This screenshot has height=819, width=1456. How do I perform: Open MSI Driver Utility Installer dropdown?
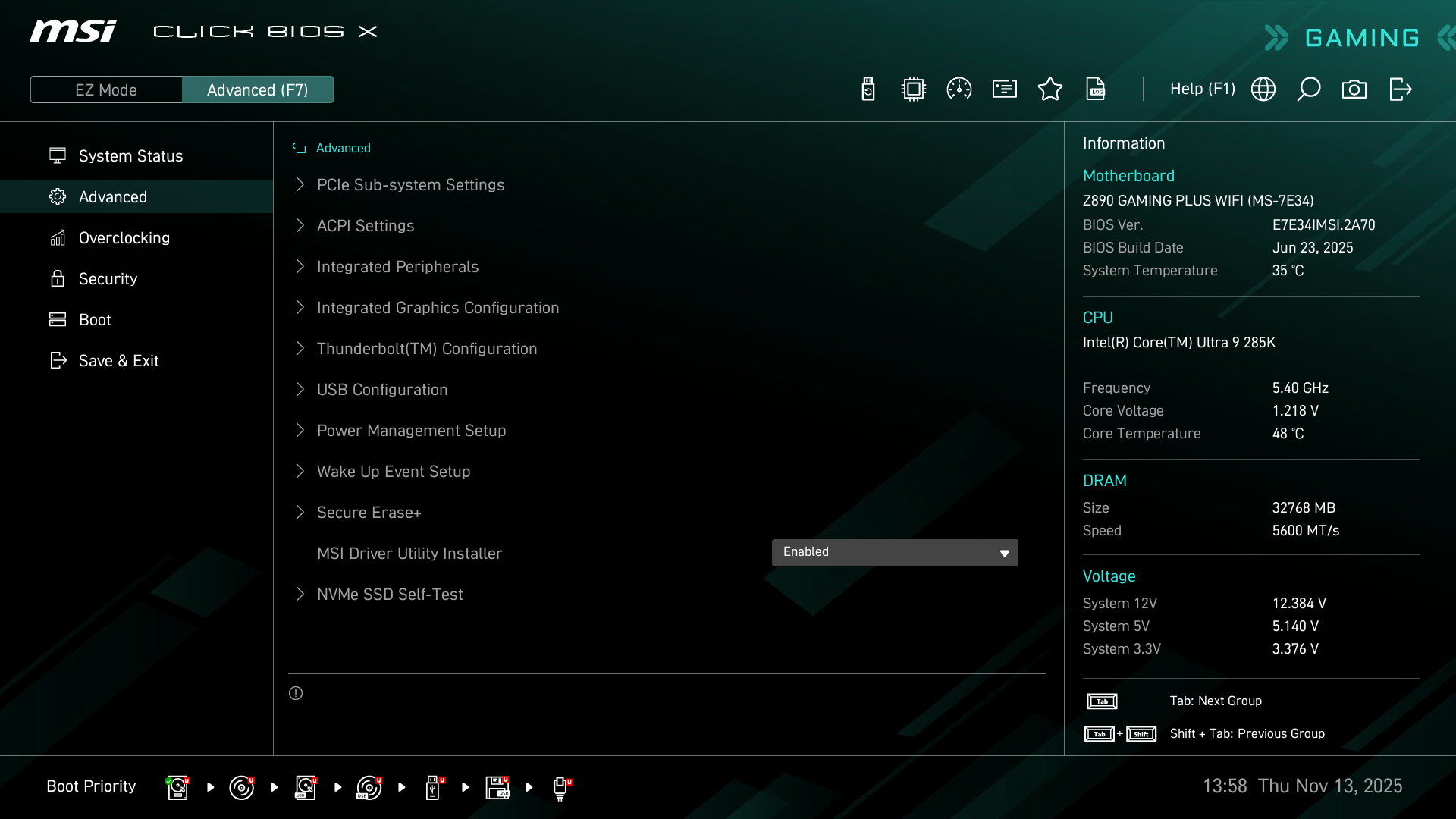pos(895,552)
